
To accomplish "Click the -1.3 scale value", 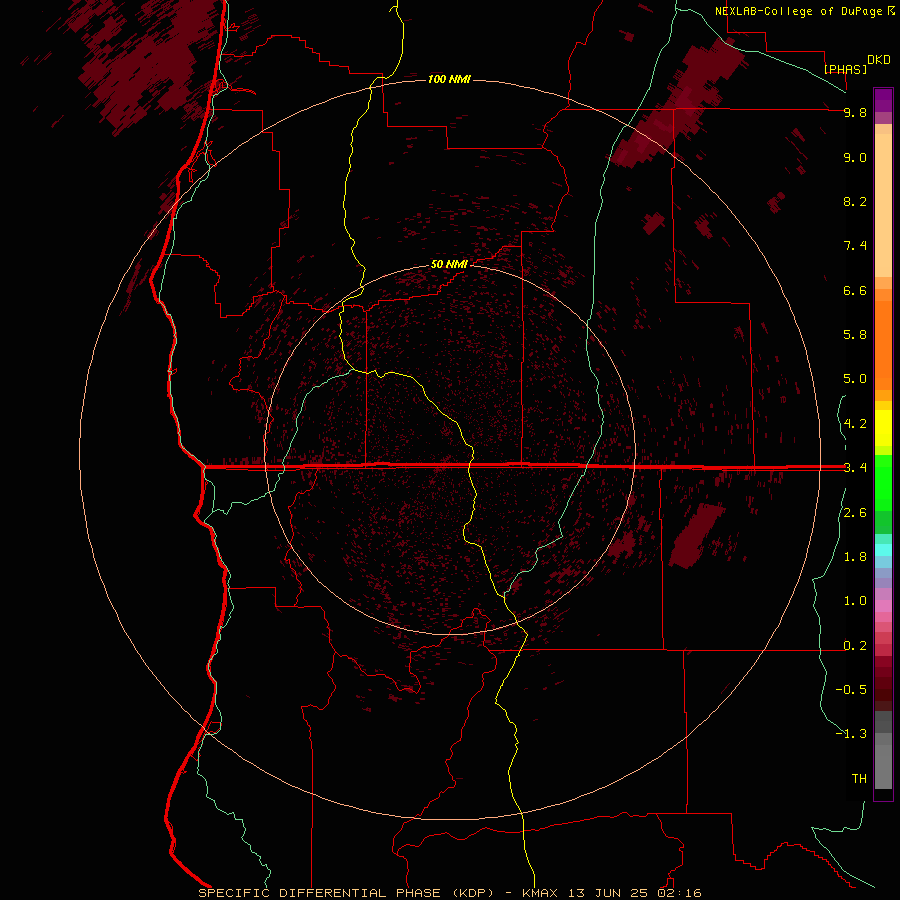I will [x=851, y=734].
